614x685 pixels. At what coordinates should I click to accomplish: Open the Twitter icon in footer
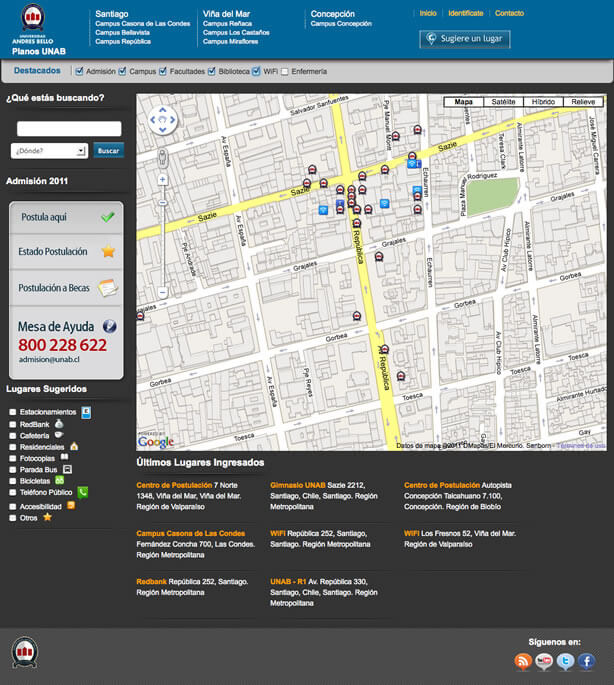coord(565,661)
